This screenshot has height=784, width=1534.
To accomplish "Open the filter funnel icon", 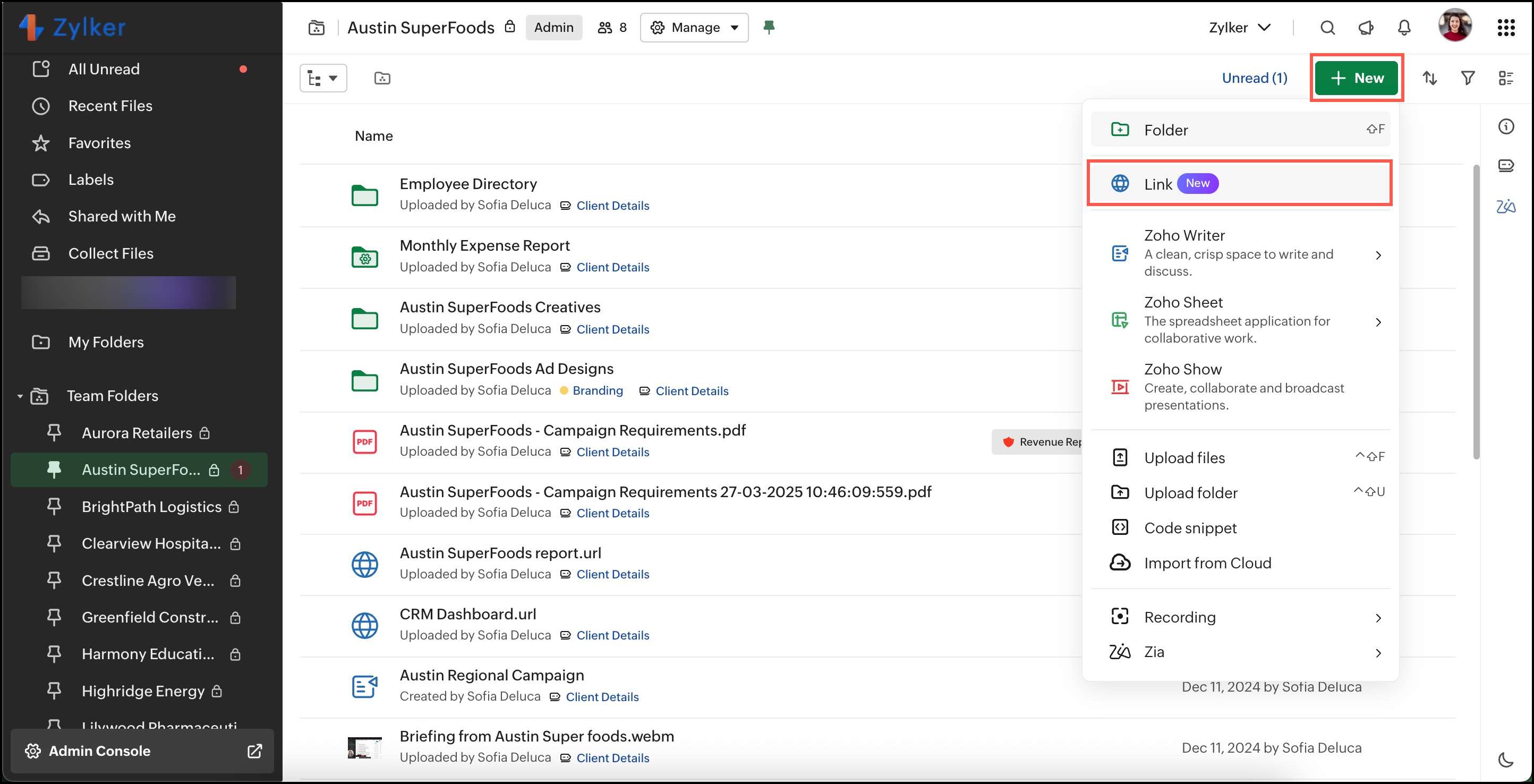I will click(1468, 78).
